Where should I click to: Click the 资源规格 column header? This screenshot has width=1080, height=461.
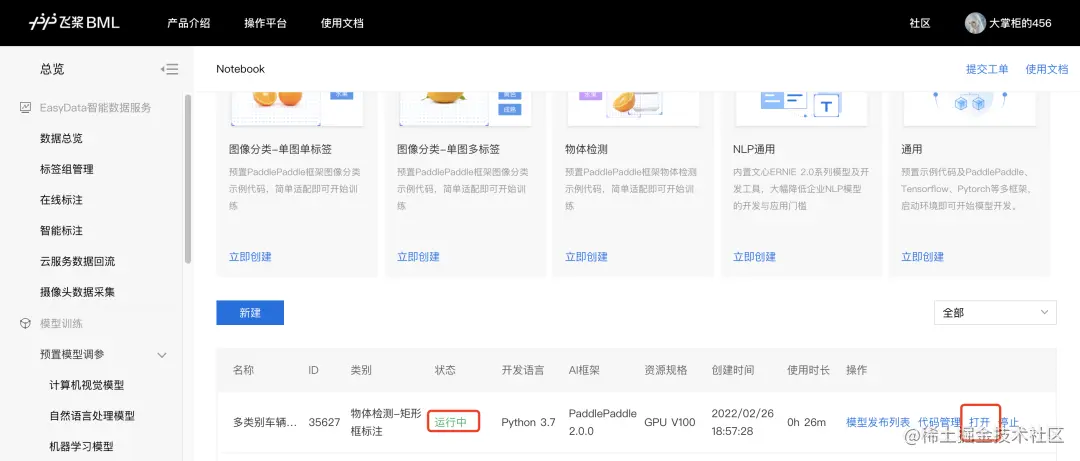665,370
